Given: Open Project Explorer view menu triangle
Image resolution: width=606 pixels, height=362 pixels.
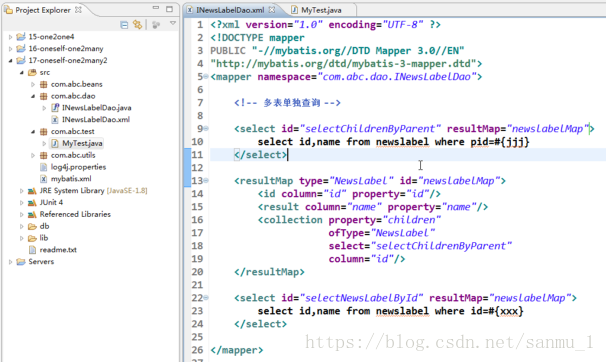Looking at the screenshot, I should click(x=173, y=24).
